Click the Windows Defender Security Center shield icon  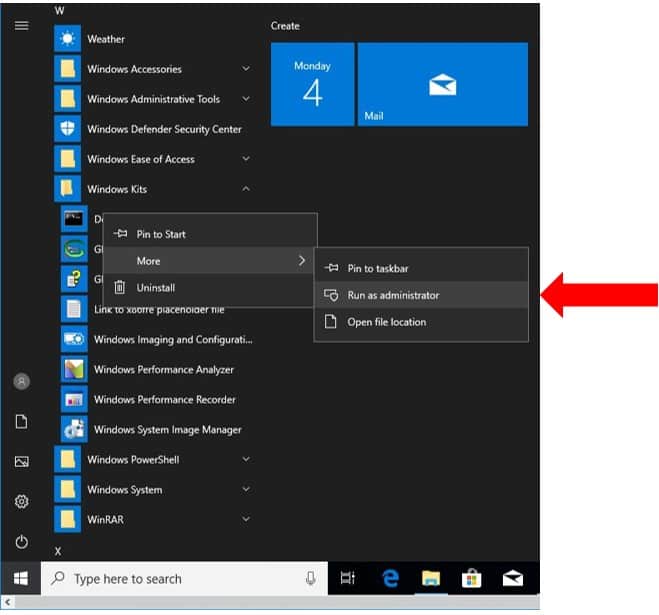point(67,129)
